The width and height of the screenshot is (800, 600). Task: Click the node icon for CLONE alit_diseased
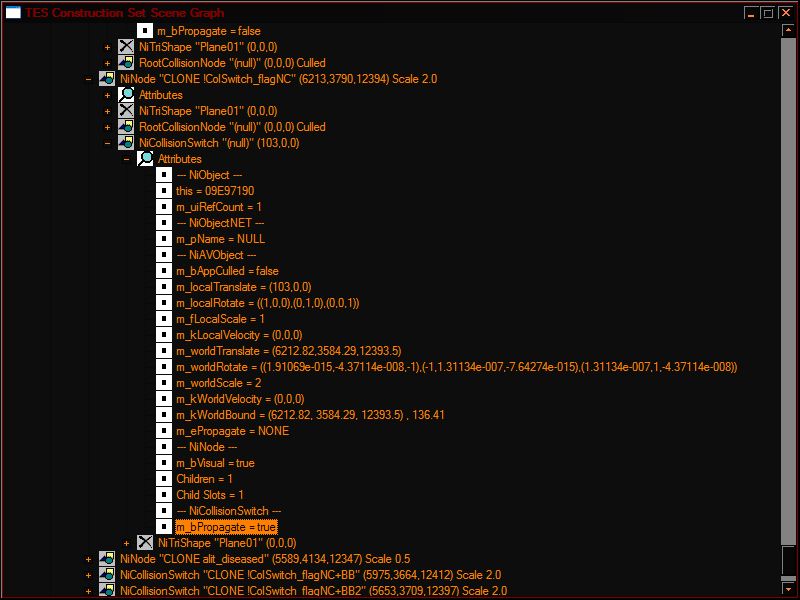pyautogui.click(x=107, y=559)
